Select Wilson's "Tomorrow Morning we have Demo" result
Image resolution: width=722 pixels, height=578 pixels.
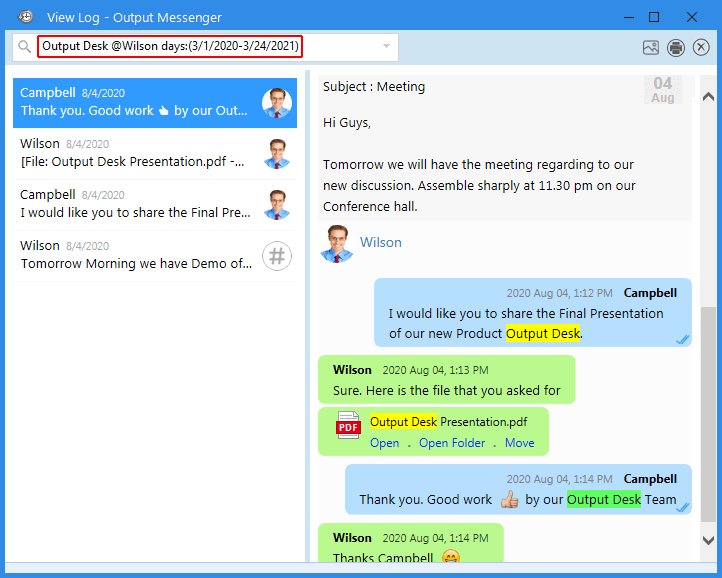155,256
